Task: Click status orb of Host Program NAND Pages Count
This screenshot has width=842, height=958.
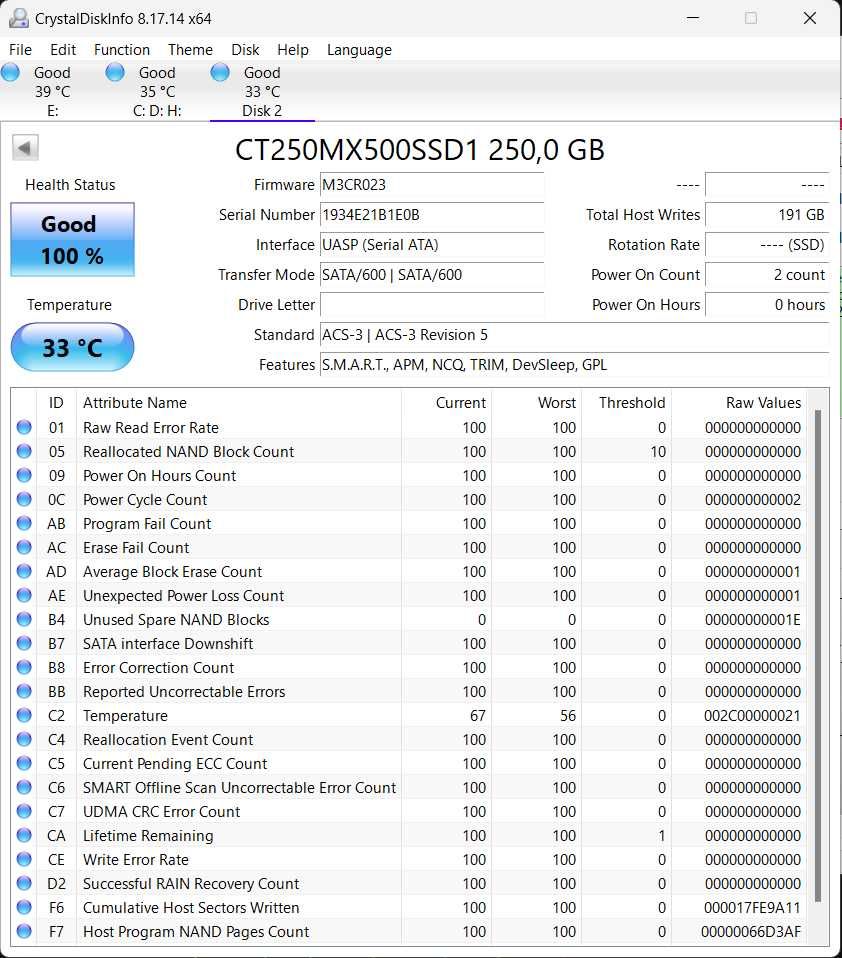Action: point(24,931)
